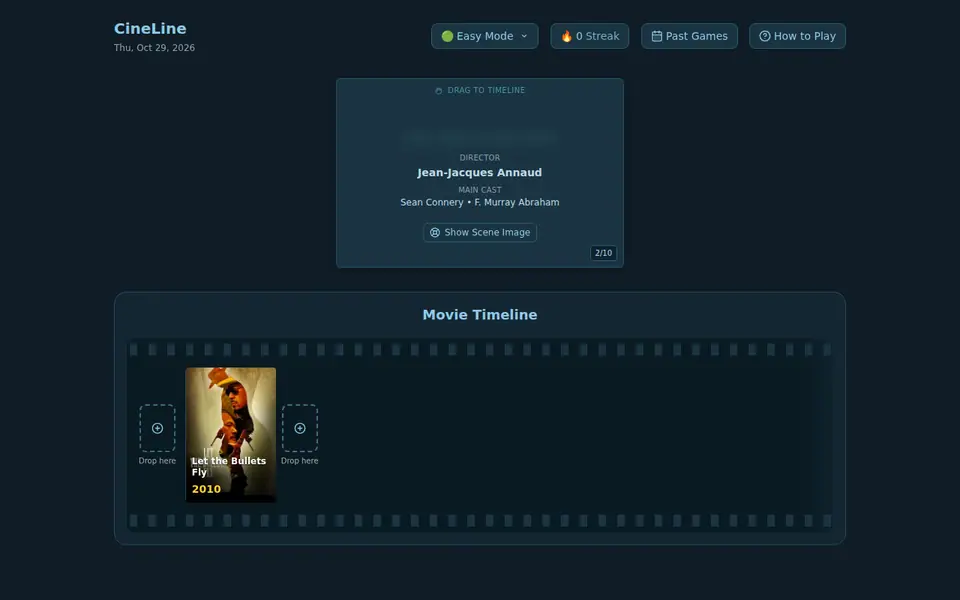Click the plus icon in the first drop zone
The width and height of the screenshot is (960, 600).
pos(157,428)
